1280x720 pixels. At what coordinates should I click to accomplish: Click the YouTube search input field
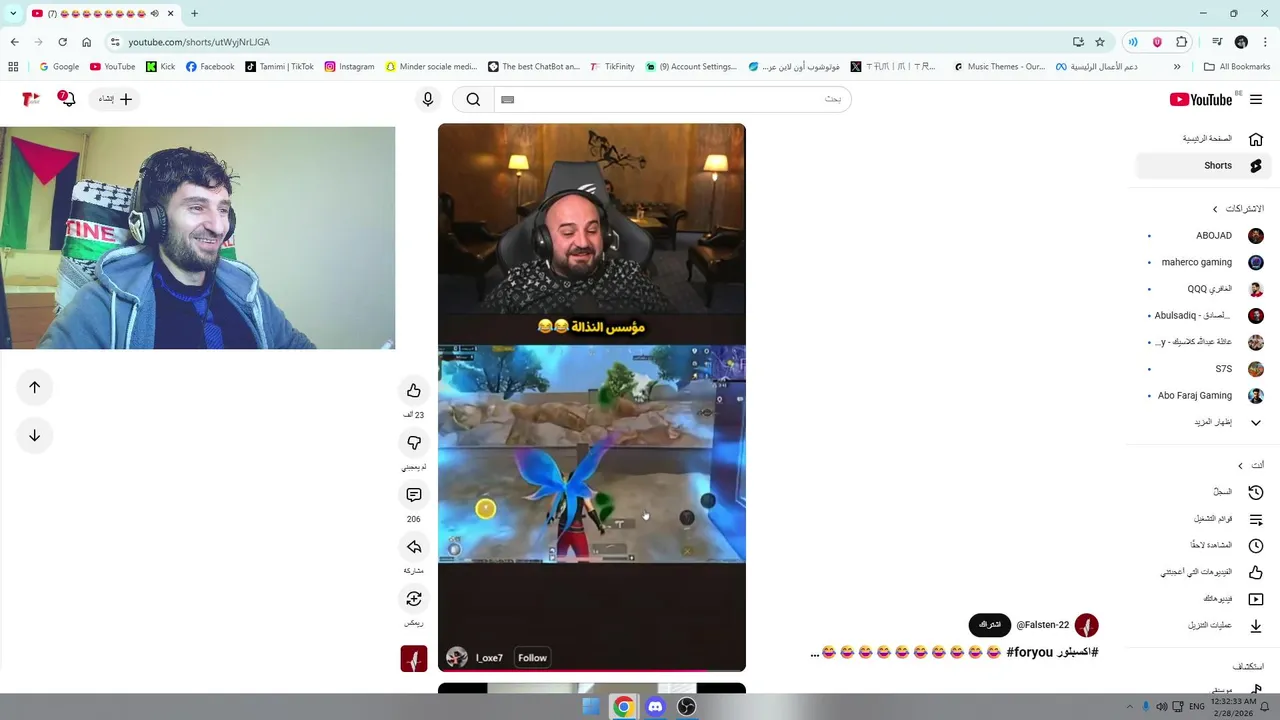click(671, 99)
